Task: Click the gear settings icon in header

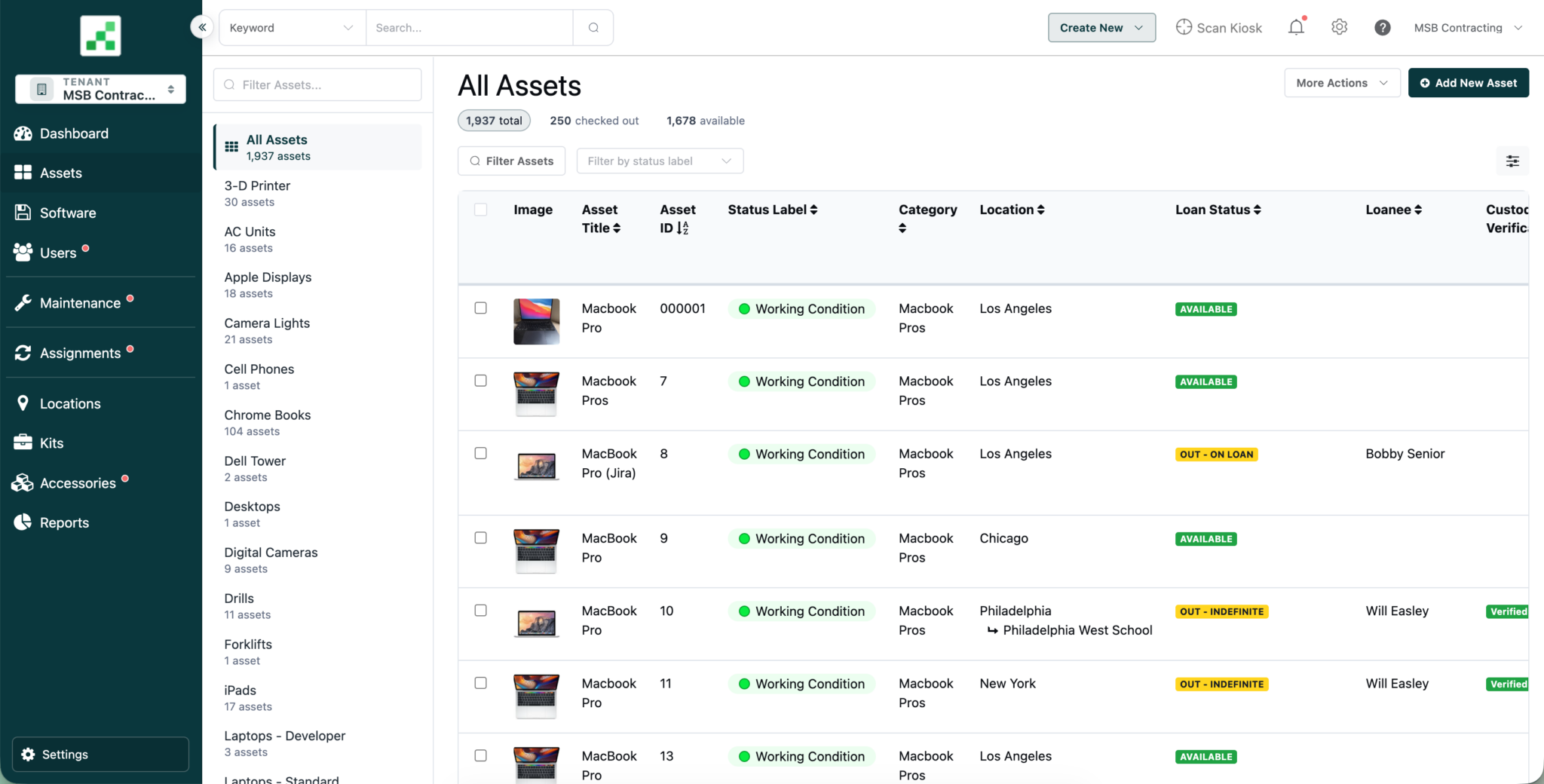Action: pos(1339,27)
